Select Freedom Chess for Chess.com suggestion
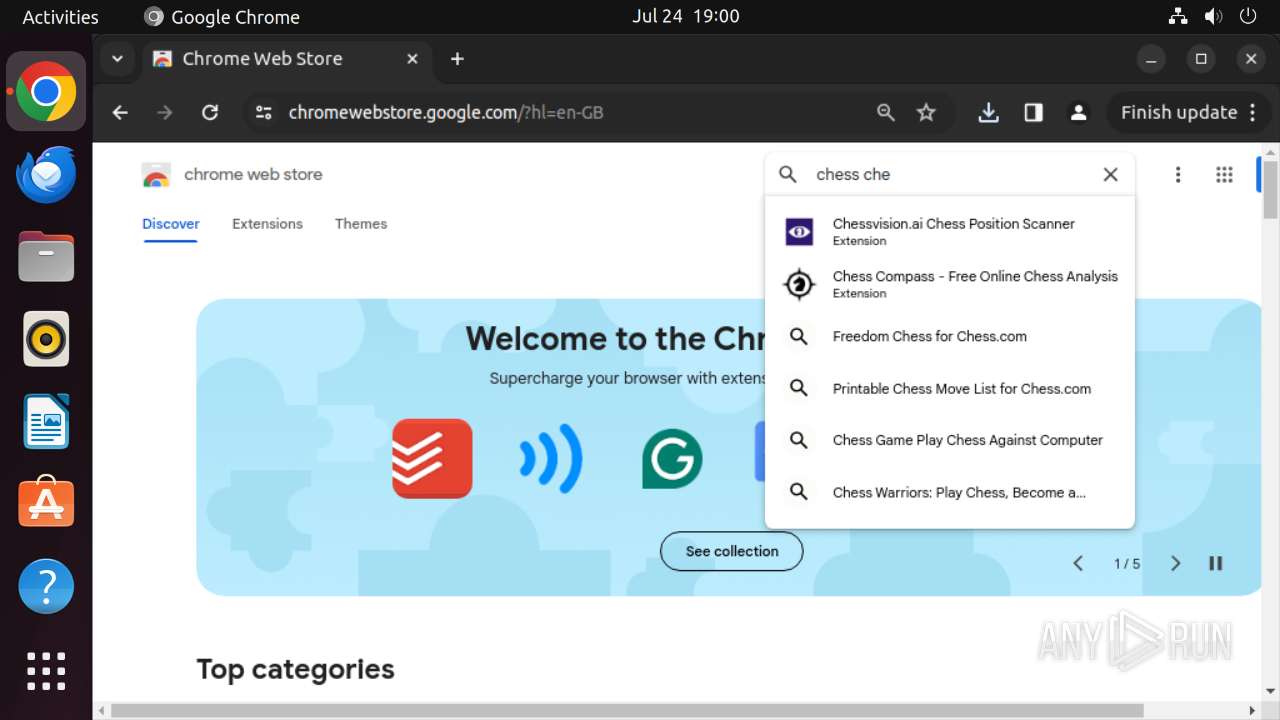The height and width of the screenshot is (720, 1280). pyautogui.click(x=950, y=337)
